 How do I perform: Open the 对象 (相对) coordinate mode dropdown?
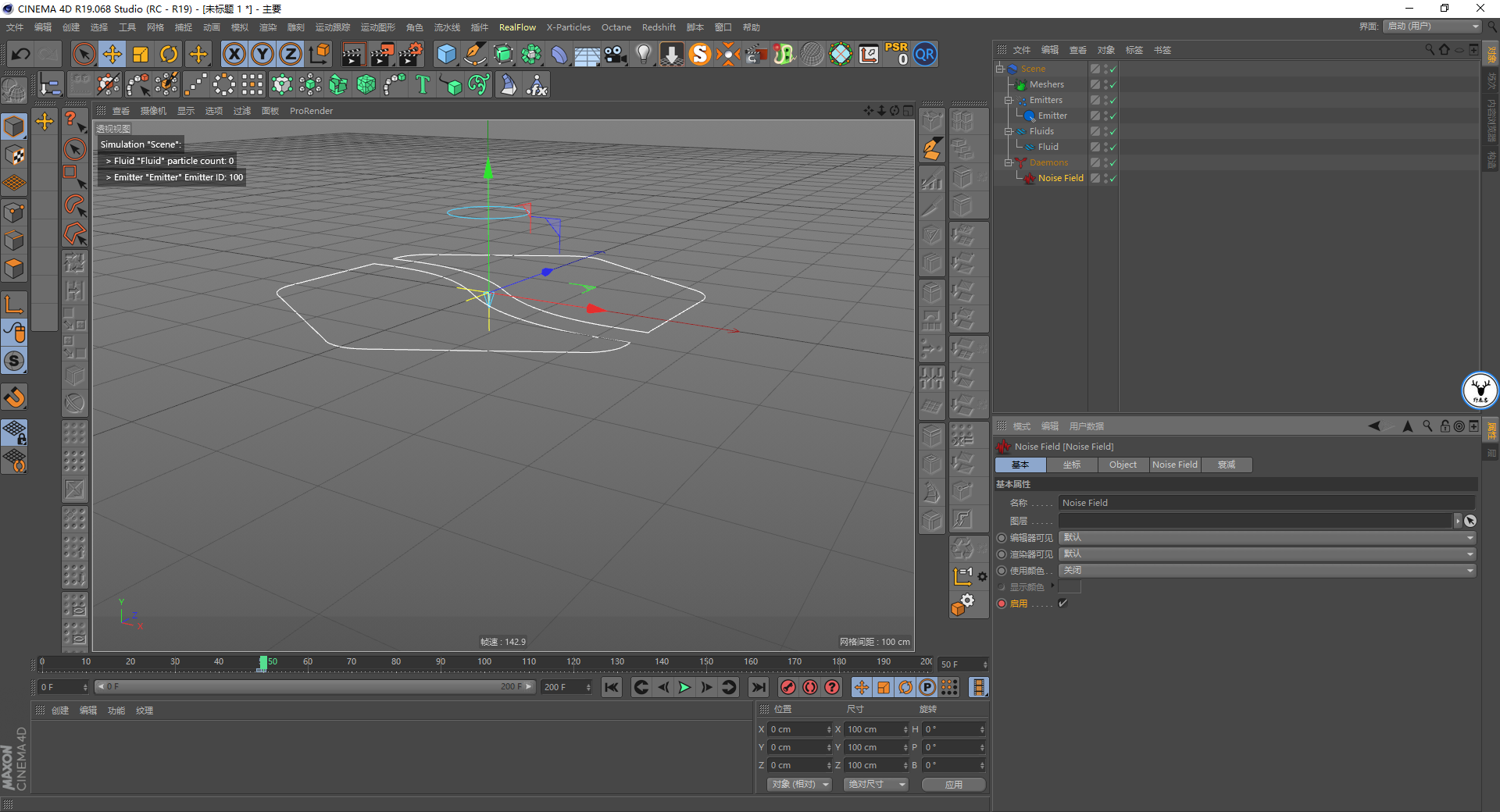798,785
